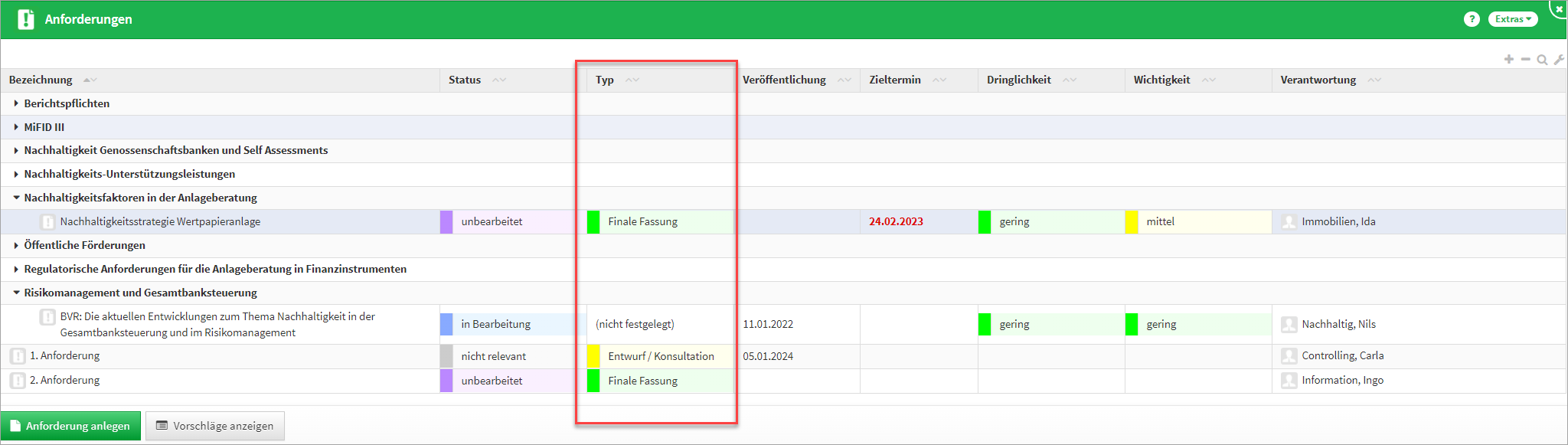The height and width of the screenshot is (445, 1568).
Task: Click the minus icon to collapse all rows
Action: pos(1525,59)
